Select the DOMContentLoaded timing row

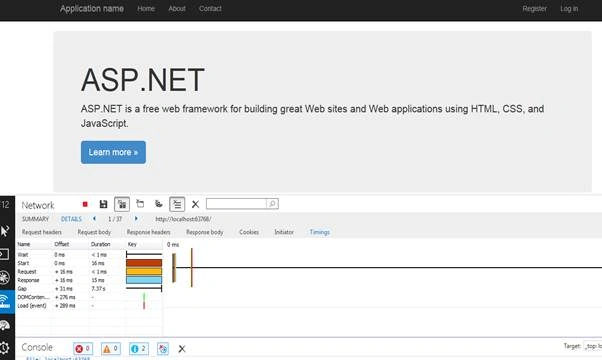89,297
